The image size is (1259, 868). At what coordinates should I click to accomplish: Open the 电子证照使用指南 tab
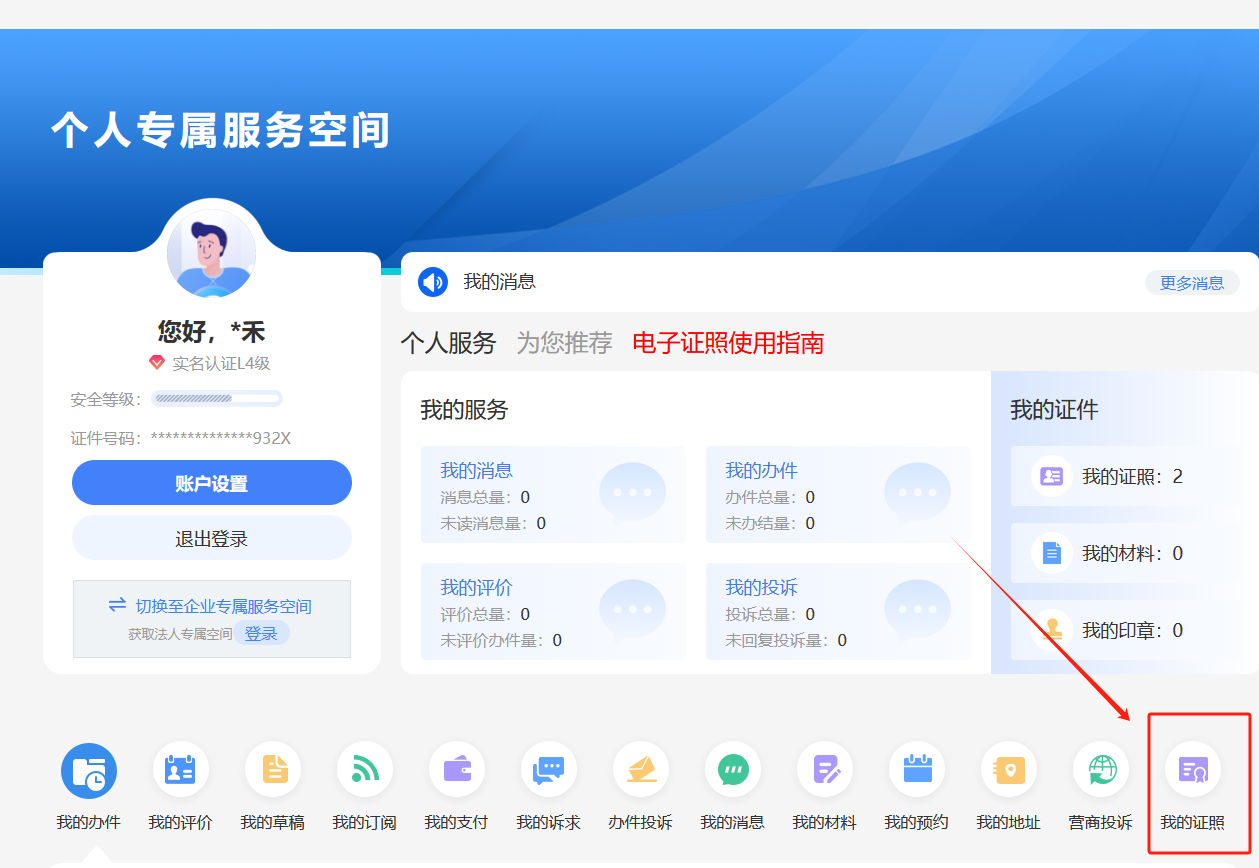(x=728, y=343)
